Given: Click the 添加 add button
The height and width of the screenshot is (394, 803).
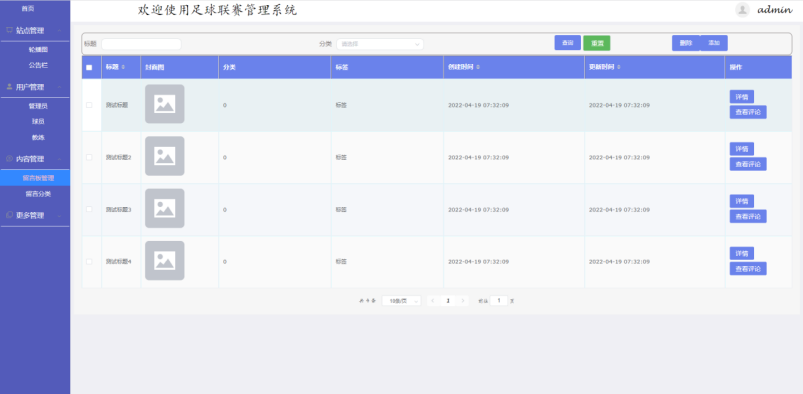Looking at the screenshot, I should coord(714,43).
